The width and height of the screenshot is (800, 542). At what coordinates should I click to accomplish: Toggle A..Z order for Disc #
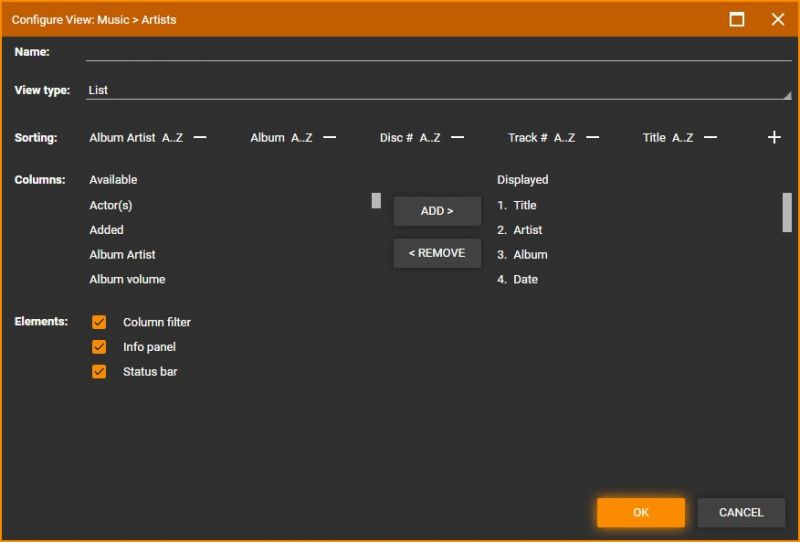(x=430, y=138)
